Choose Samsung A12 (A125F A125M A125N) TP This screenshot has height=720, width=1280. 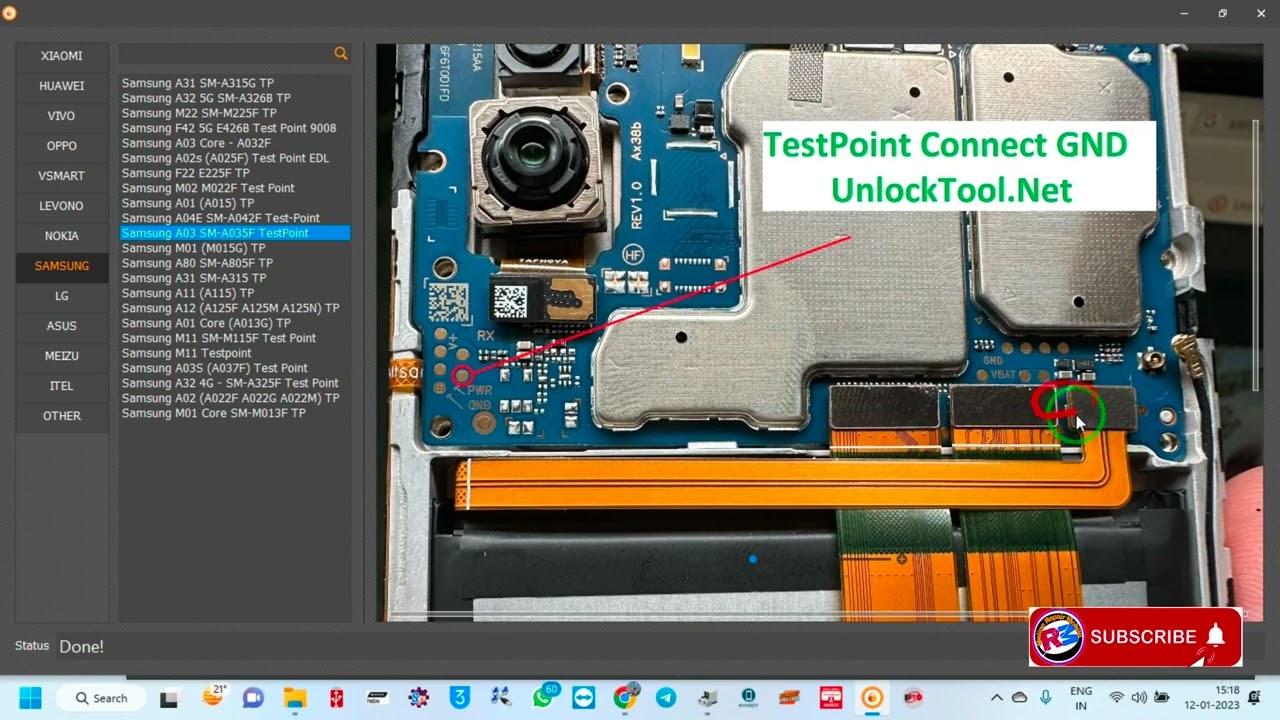[x=231, y=308]
